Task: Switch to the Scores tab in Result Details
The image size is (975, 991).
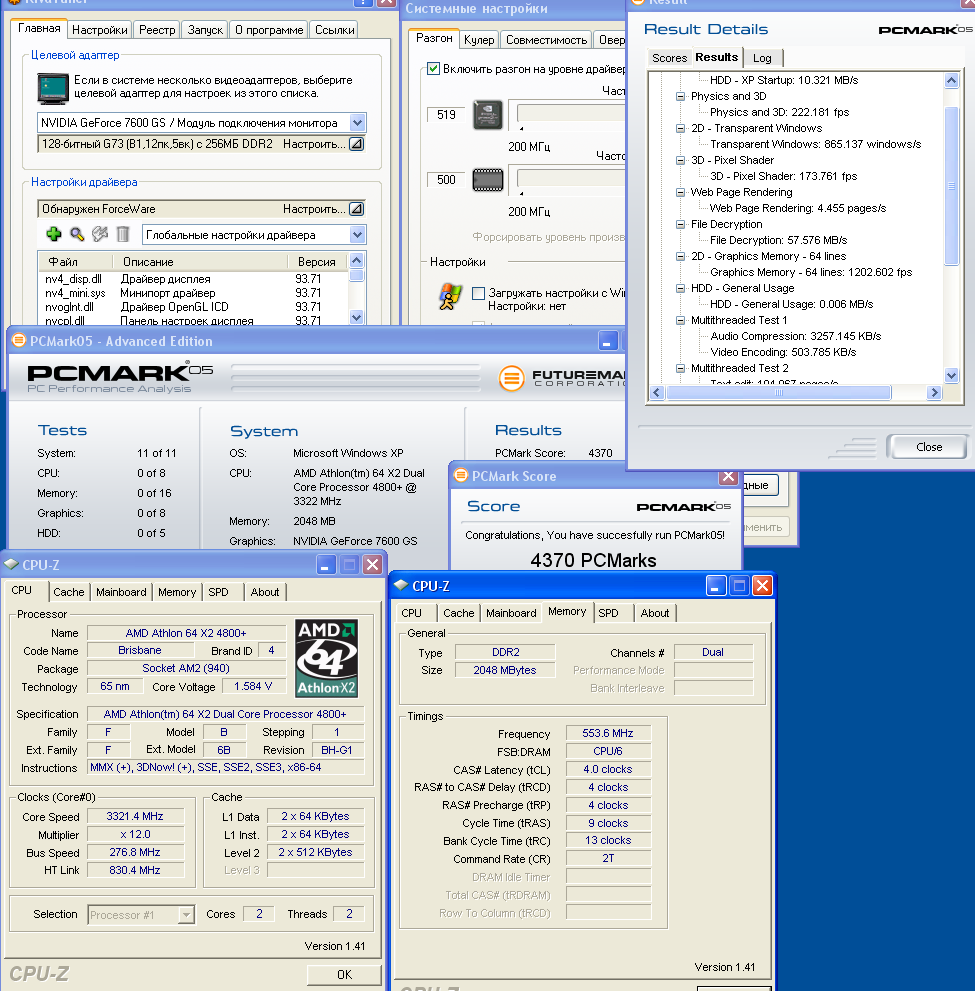Action: [669, 58]
